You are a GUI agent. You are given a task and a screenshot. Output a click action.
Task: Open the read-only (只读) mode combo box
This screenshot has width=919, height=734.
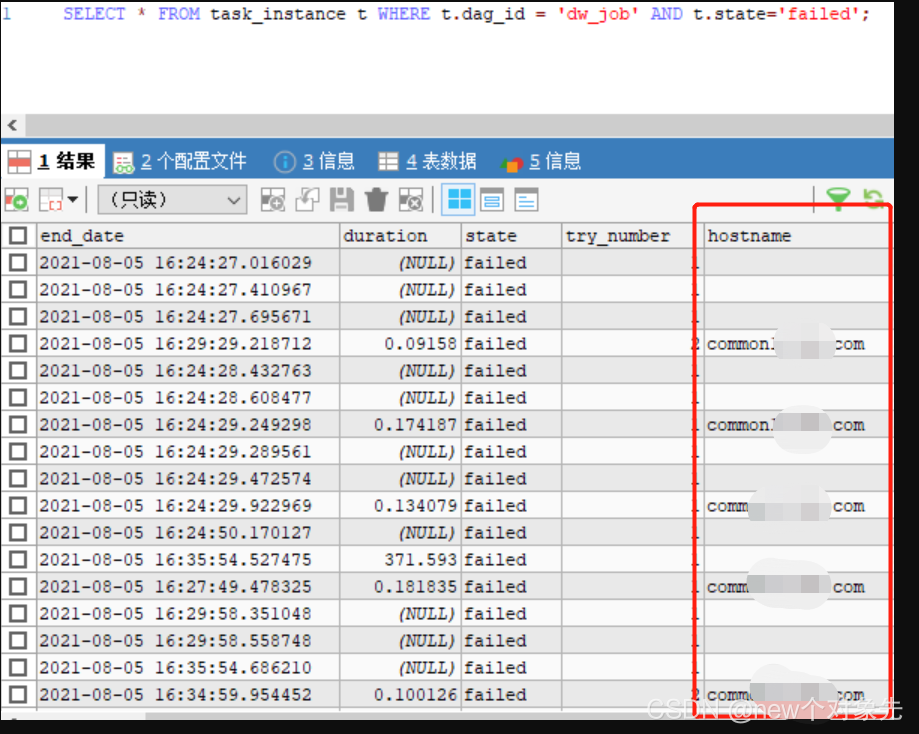172,200
